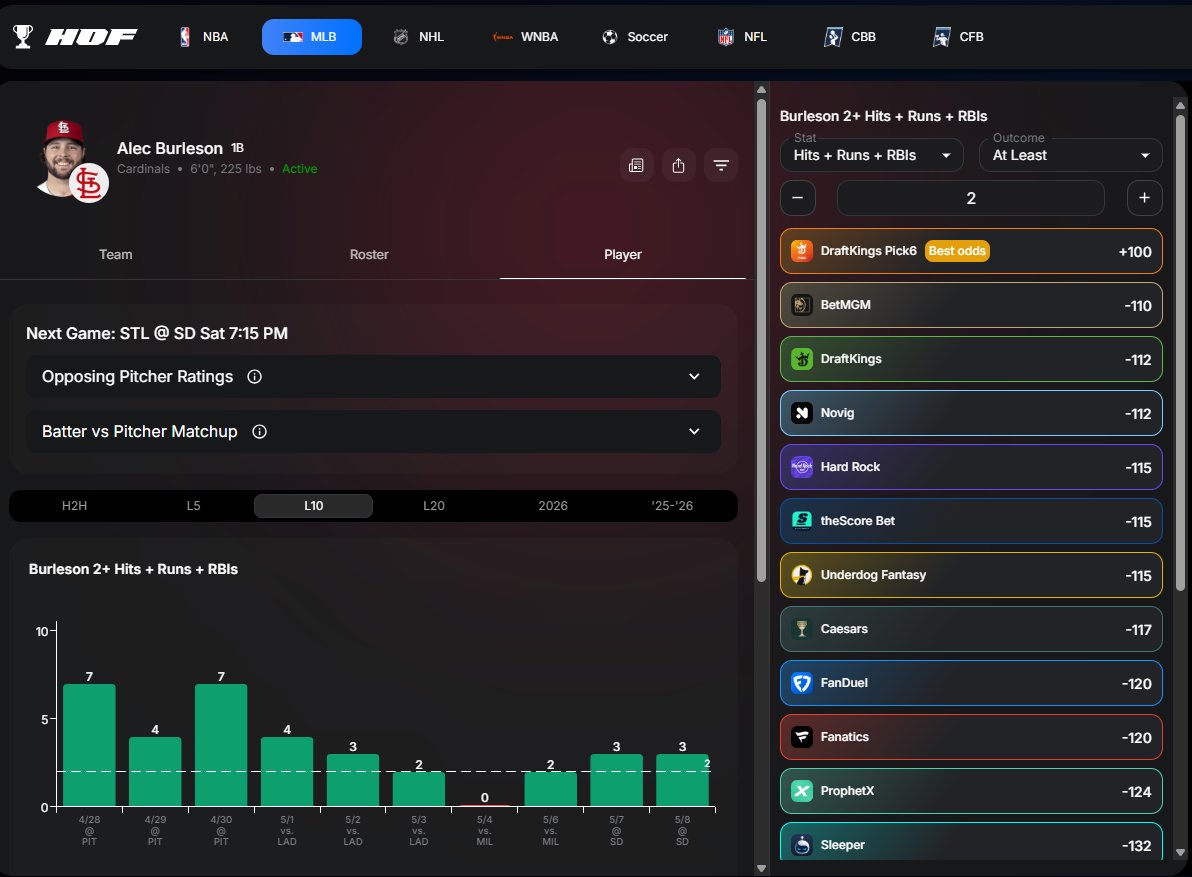Click the Hard Rock logo icon

802,467
